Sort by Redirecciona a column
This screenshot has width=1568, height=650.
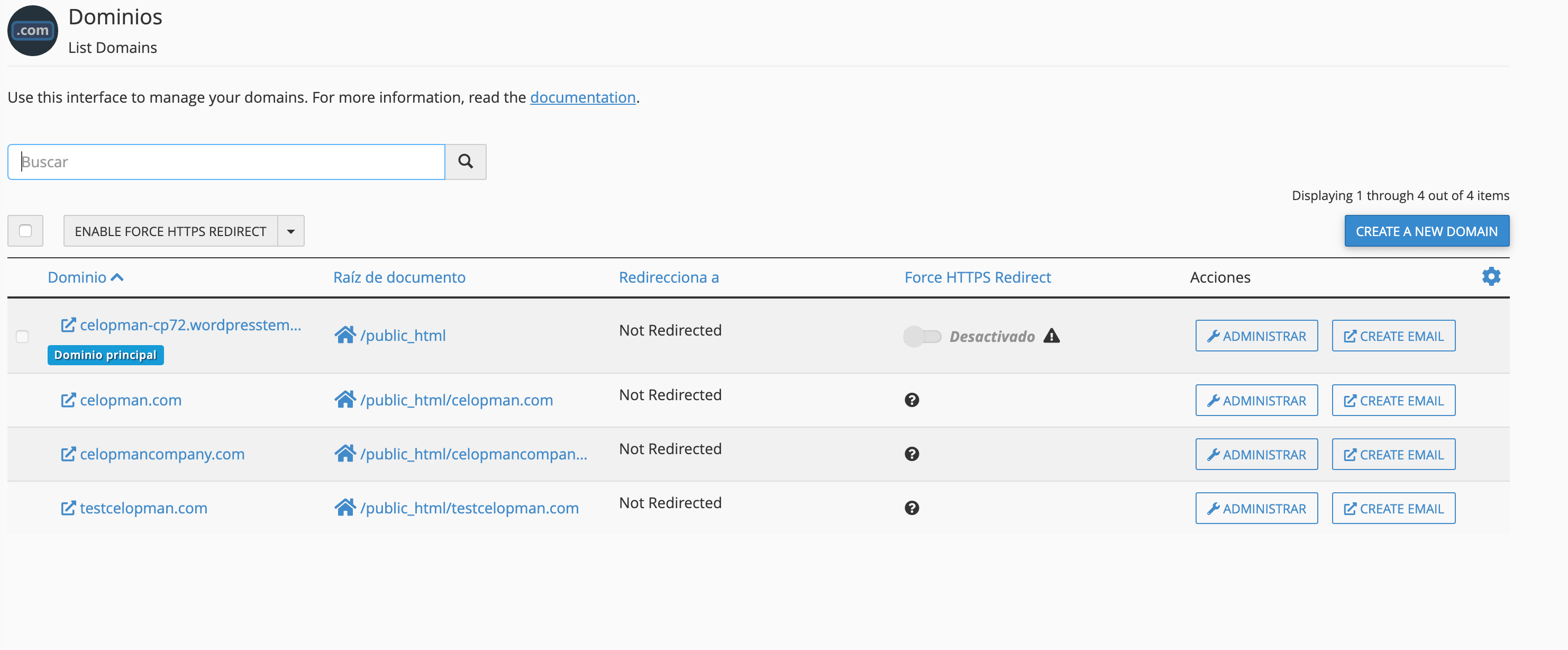coord(669,277)
